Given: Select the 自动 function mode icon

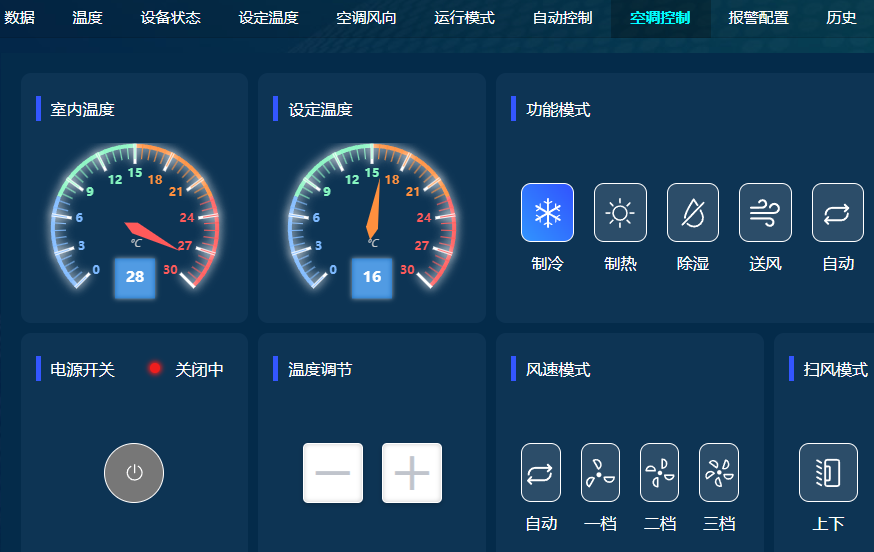Looking at the screenshot, I should tap(837, 212).
